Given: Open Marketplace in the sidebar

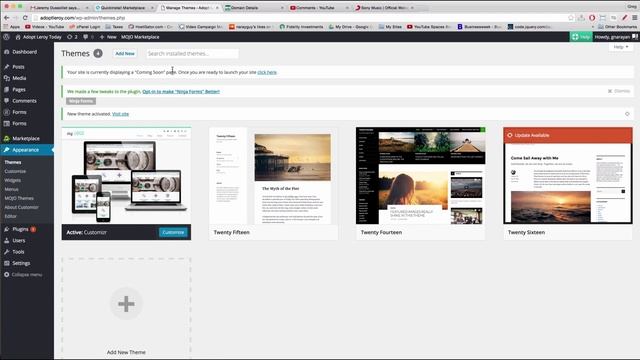Looking at the screenshot, I should pyautogui.click(x=27, y=138).
